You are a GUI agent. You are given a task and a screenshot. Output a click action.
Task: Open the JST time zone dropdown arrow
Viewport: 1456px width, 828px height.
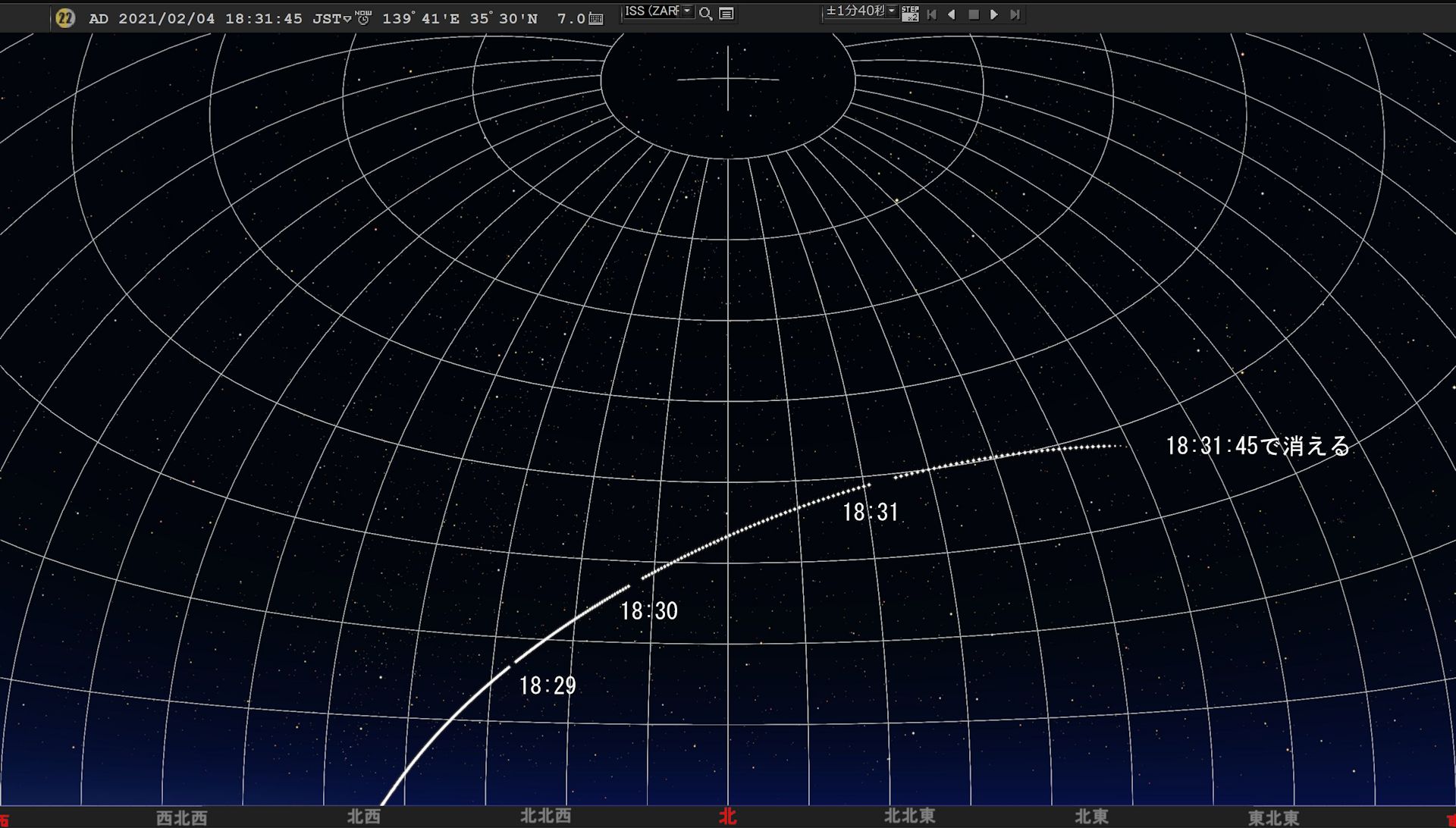pyautogui.click(x=347, y=19)
